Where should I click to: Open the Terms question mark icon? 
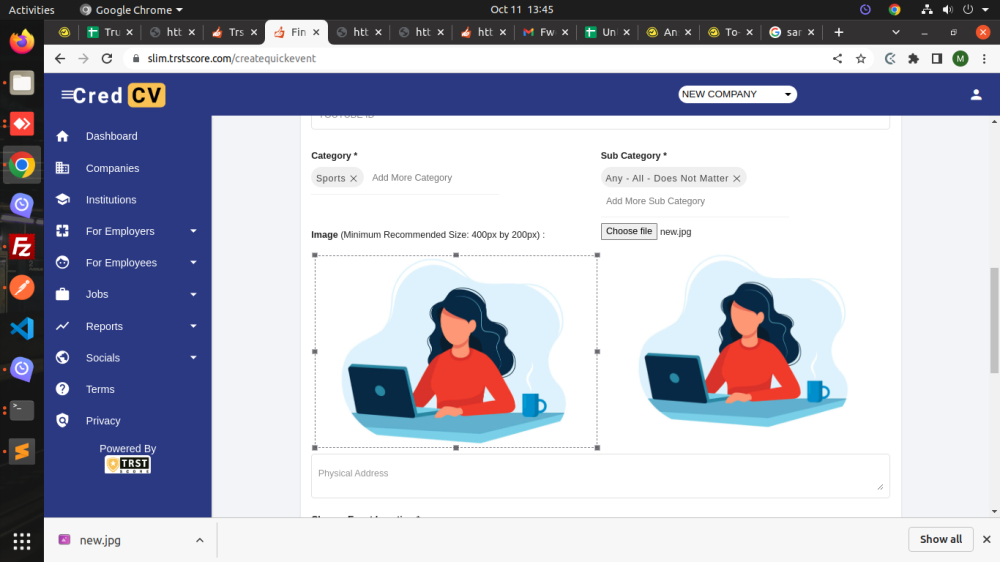tap(62, 388)
